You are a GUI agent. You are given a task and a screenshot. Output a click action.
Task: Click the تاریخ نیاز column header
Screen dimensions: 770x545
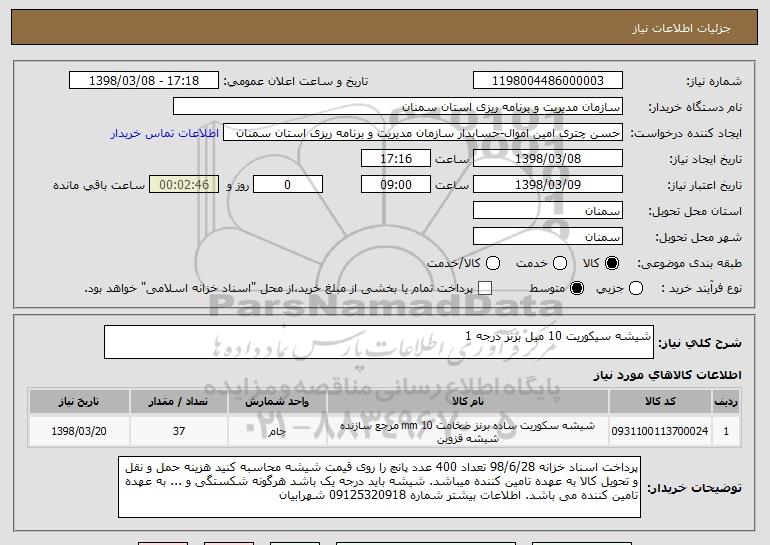tap(79, 402)
